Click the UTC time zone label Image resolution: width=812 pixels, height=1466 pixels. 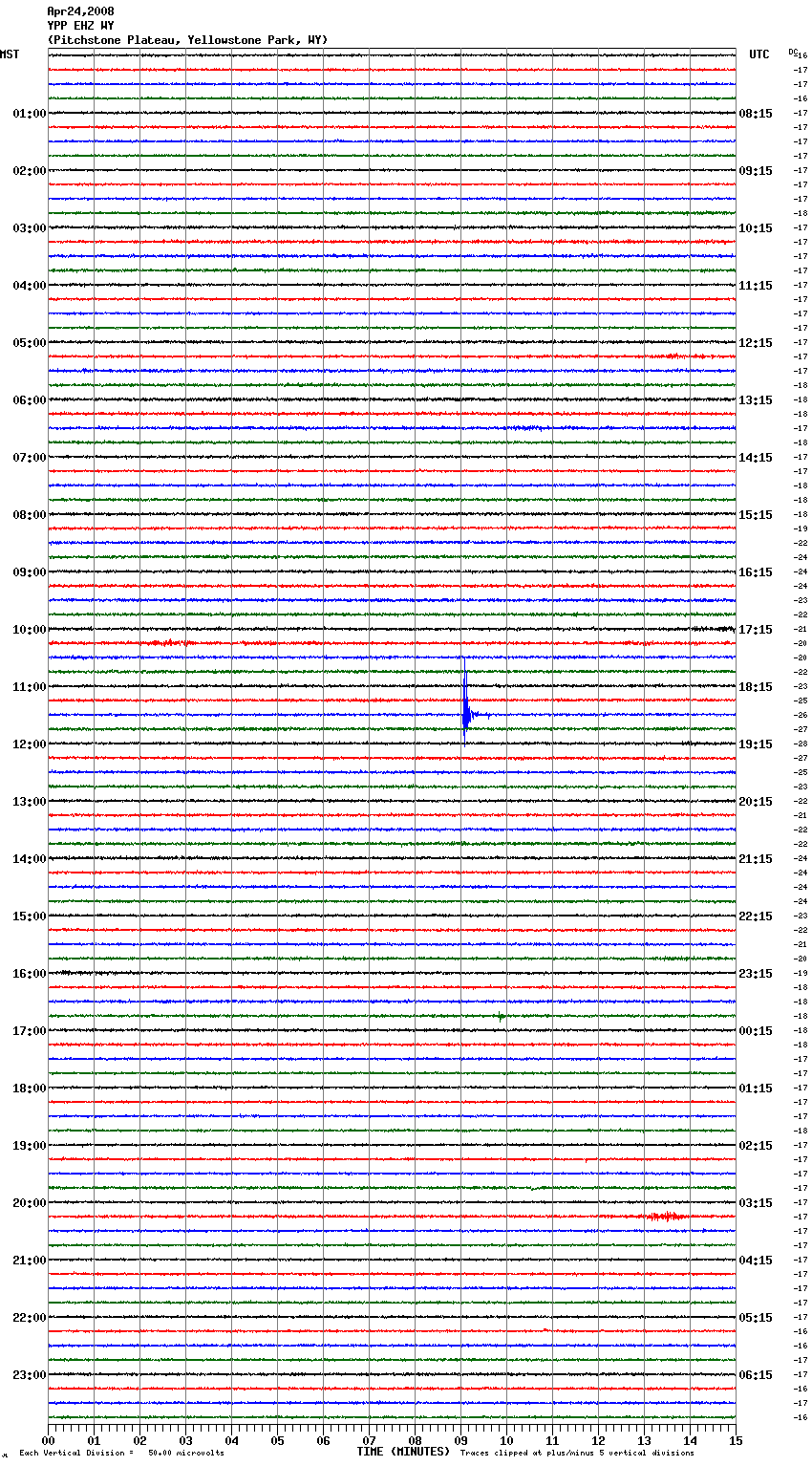759,54
